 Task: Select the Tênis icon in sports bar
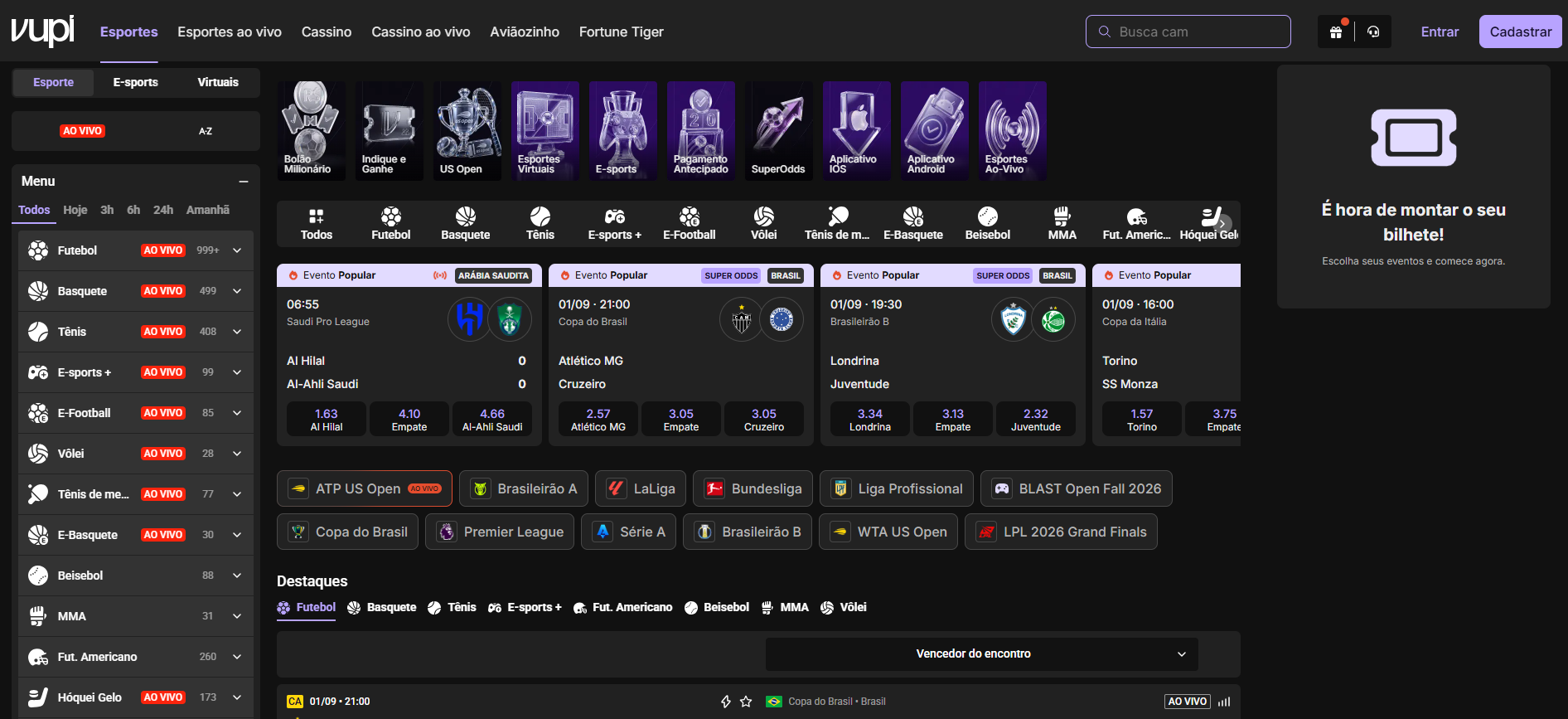[540, 216]
